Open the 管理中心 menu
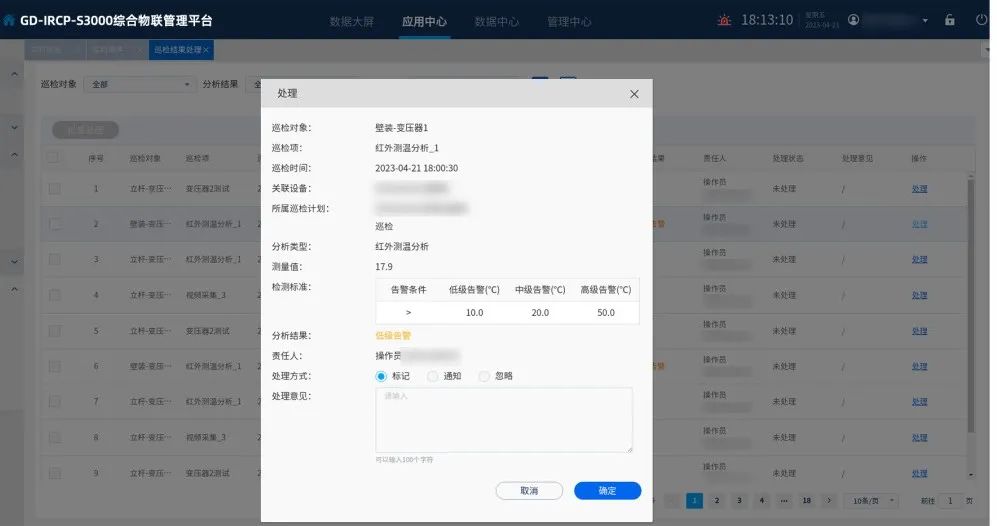Viewport: 997px width, 526px height. (569, 21)
